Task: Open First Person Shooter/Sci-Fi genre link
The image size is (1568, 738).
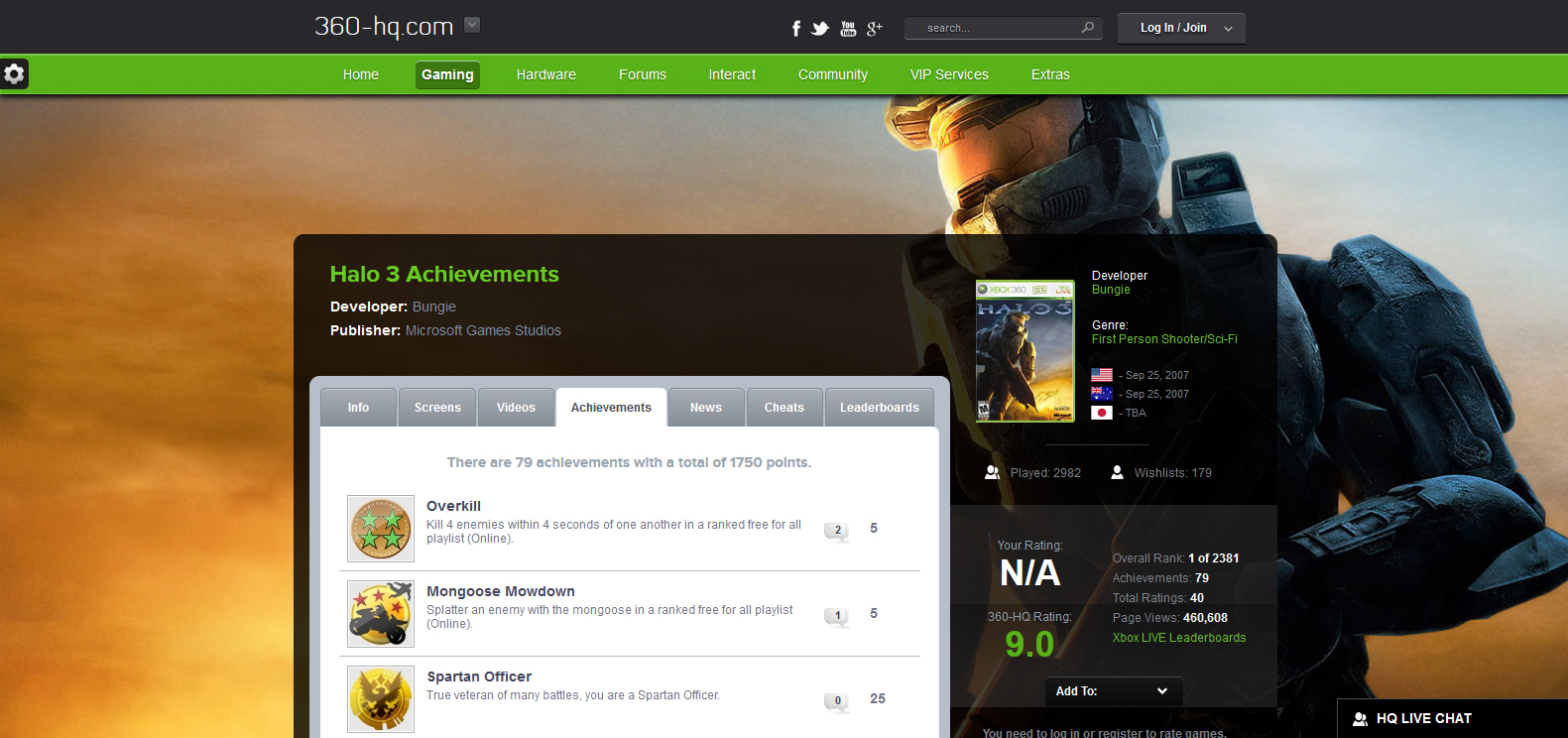Action: (x=1164, y=339)
